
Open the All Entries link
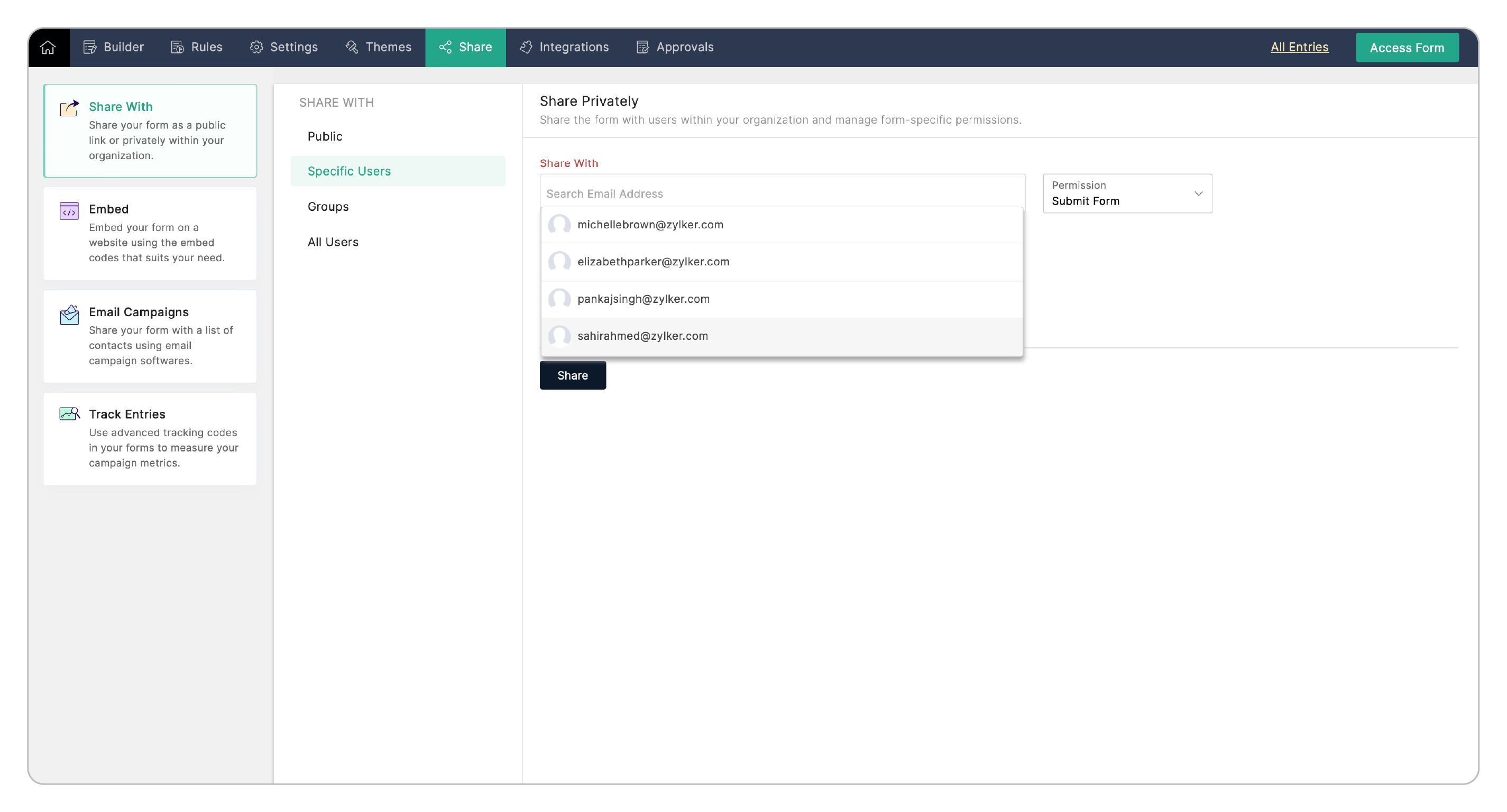[x=1299, y=48]
